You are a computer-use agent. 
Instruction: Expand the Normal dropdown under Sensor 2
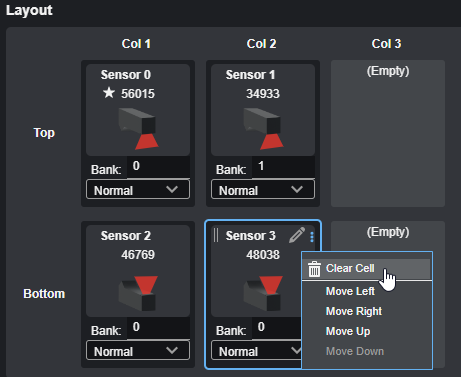[x=138, y=351]
